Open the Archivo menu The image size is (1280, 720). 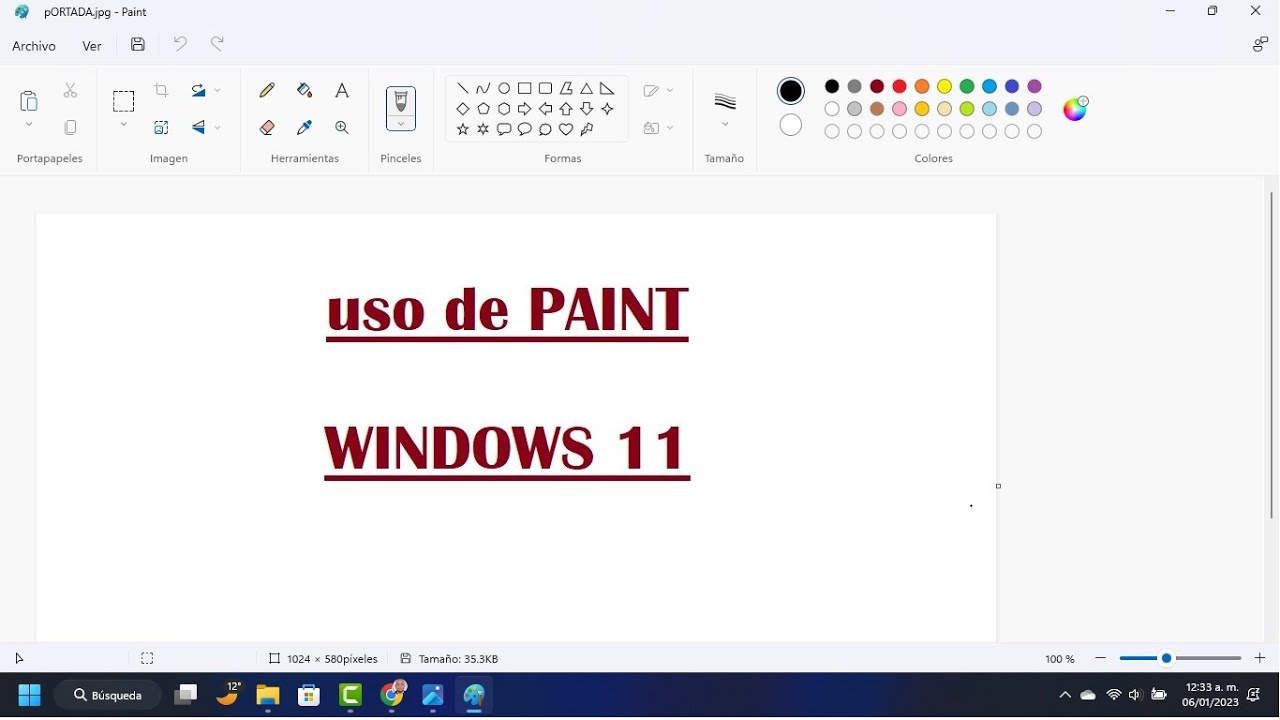(x=34, y=46)
